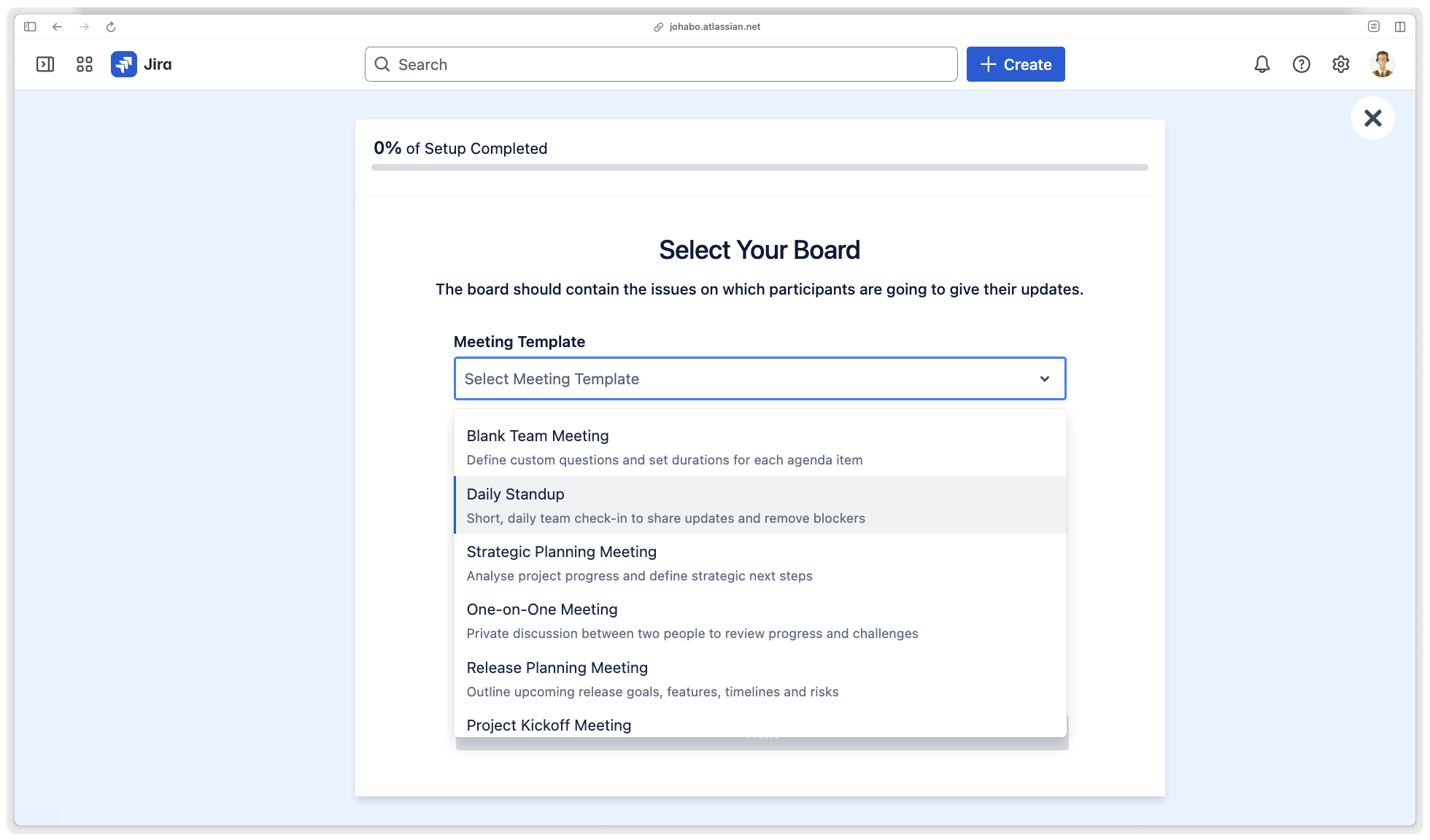Click the setup progress bar
Viewport: 1430px width, 840px height.
759,168
